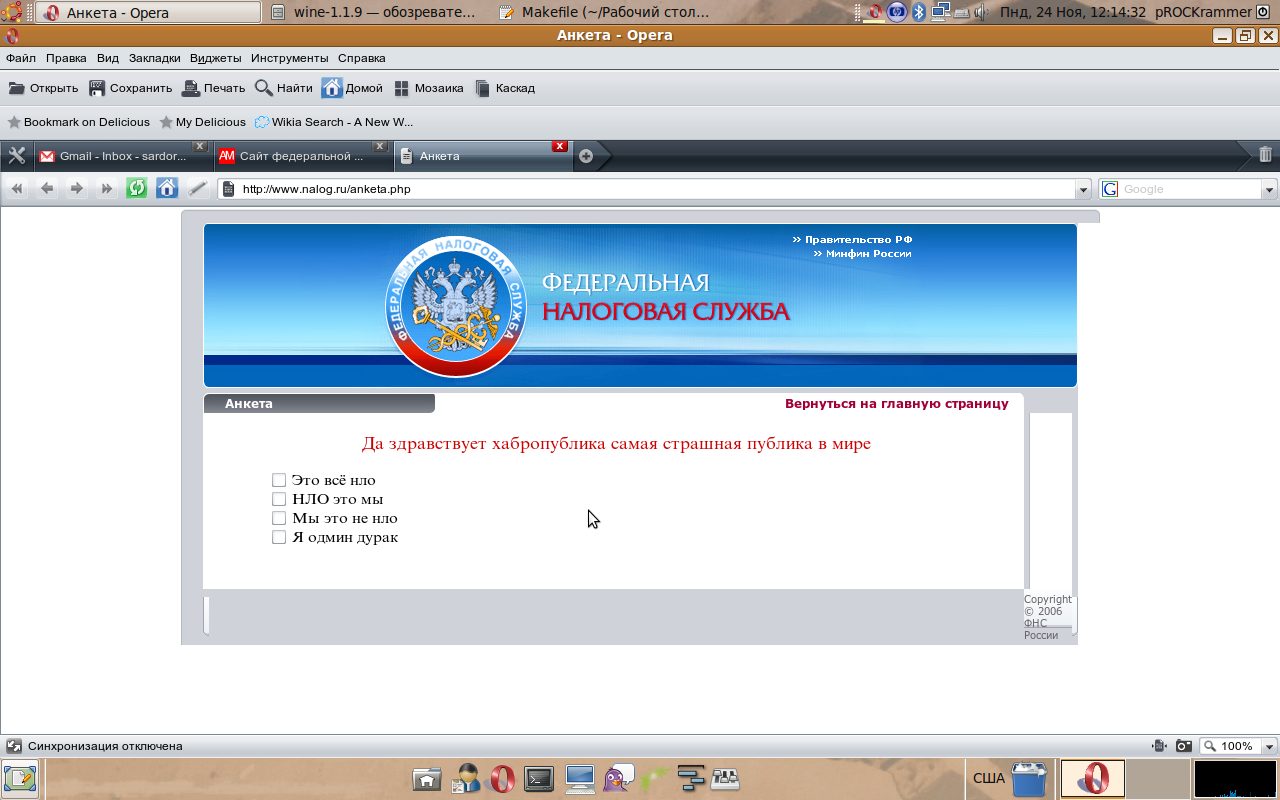Screen dimensions: 1280x800
Task: Click the computer monitor dock icon
Action: click(x=580, y=778)
